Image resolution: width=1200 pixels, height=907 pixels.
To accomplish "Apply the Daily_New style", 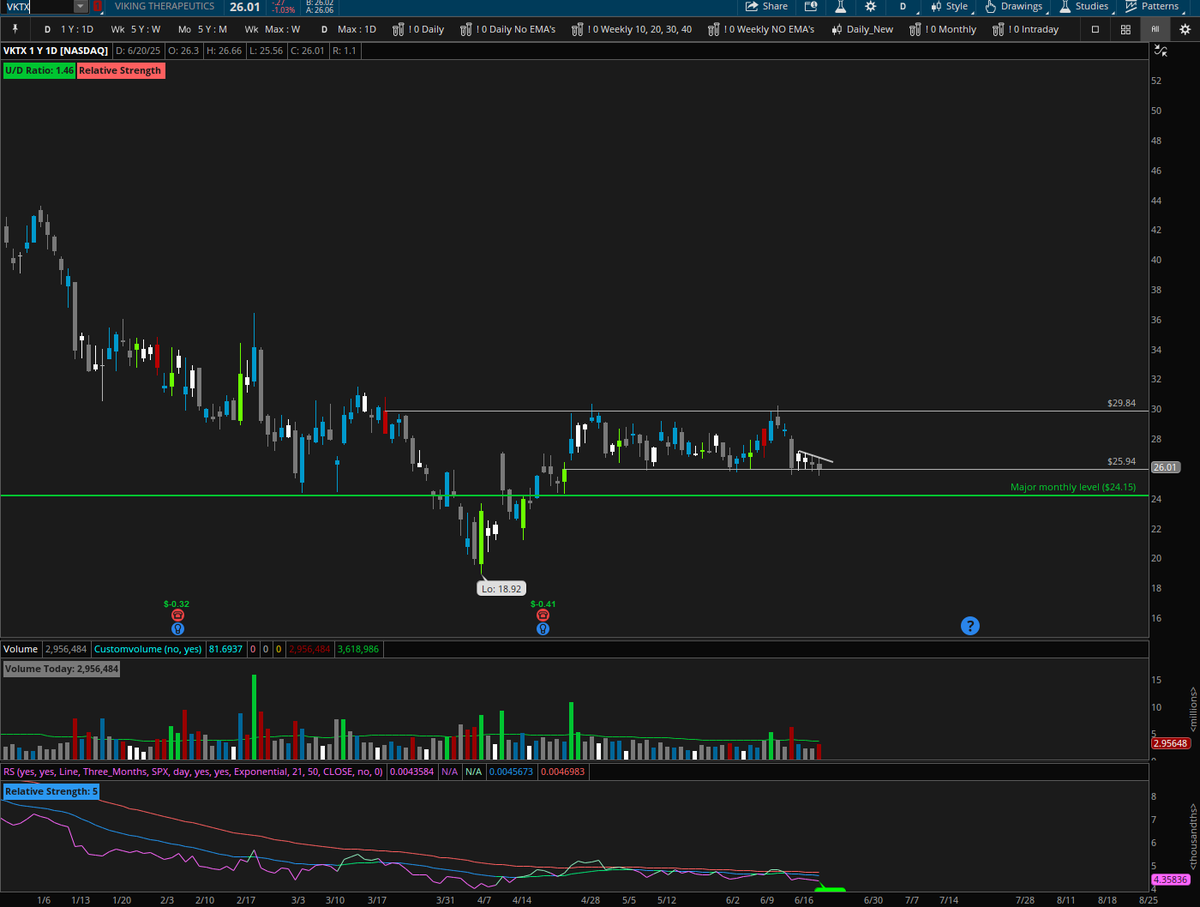I will pyautogui.click(x=862, y=29).
